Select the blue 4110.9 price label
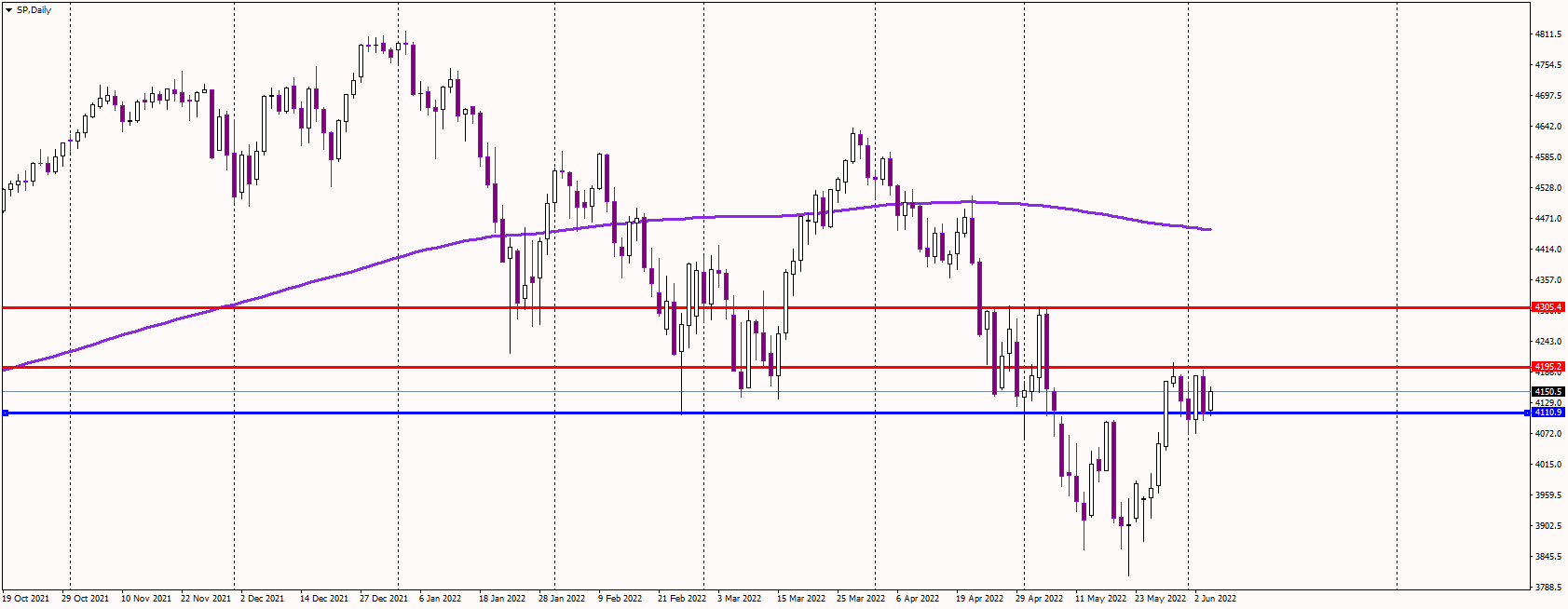 tap(1548, 413)
